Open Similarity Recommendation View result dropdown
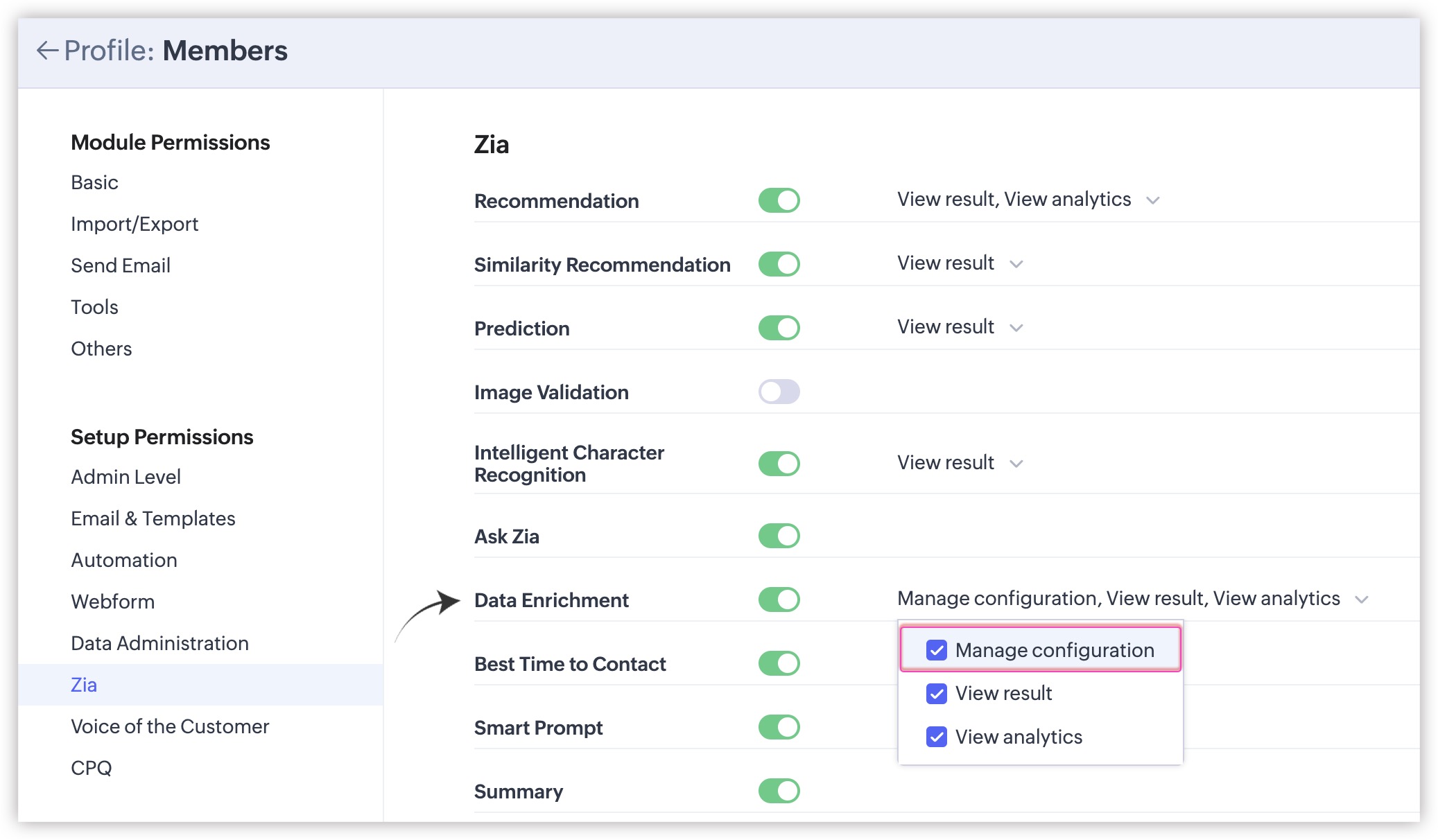 [x=1016, y=264]
